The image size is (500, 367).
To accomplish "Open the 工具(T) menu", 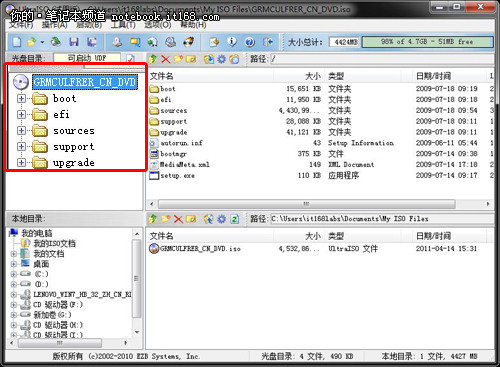I will (123, 25).
